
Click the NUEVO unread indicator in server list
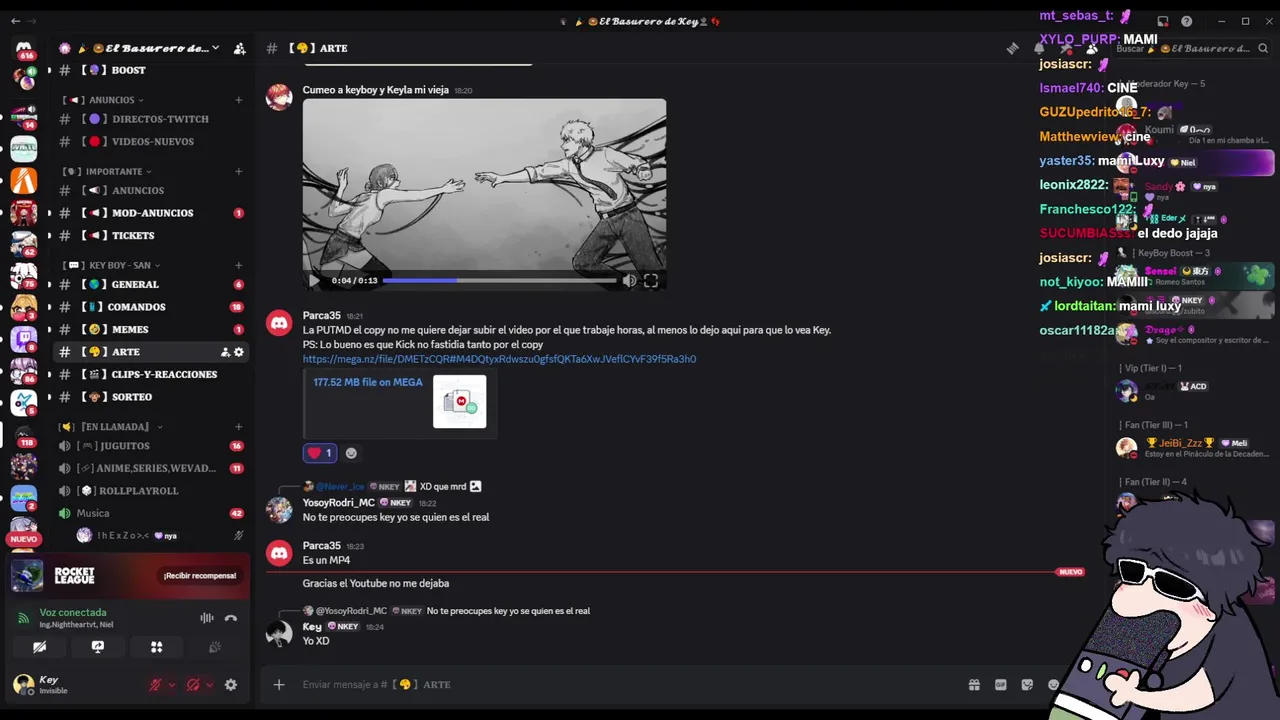[23, 539]
